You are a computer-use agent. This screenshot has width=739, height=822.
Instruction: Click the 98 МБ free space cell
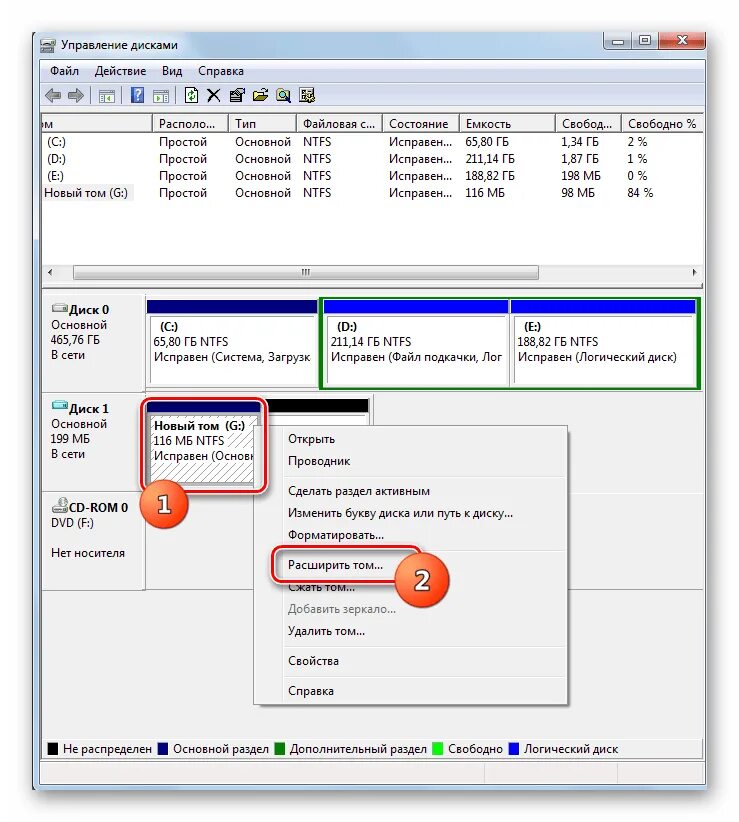(578, 193)
